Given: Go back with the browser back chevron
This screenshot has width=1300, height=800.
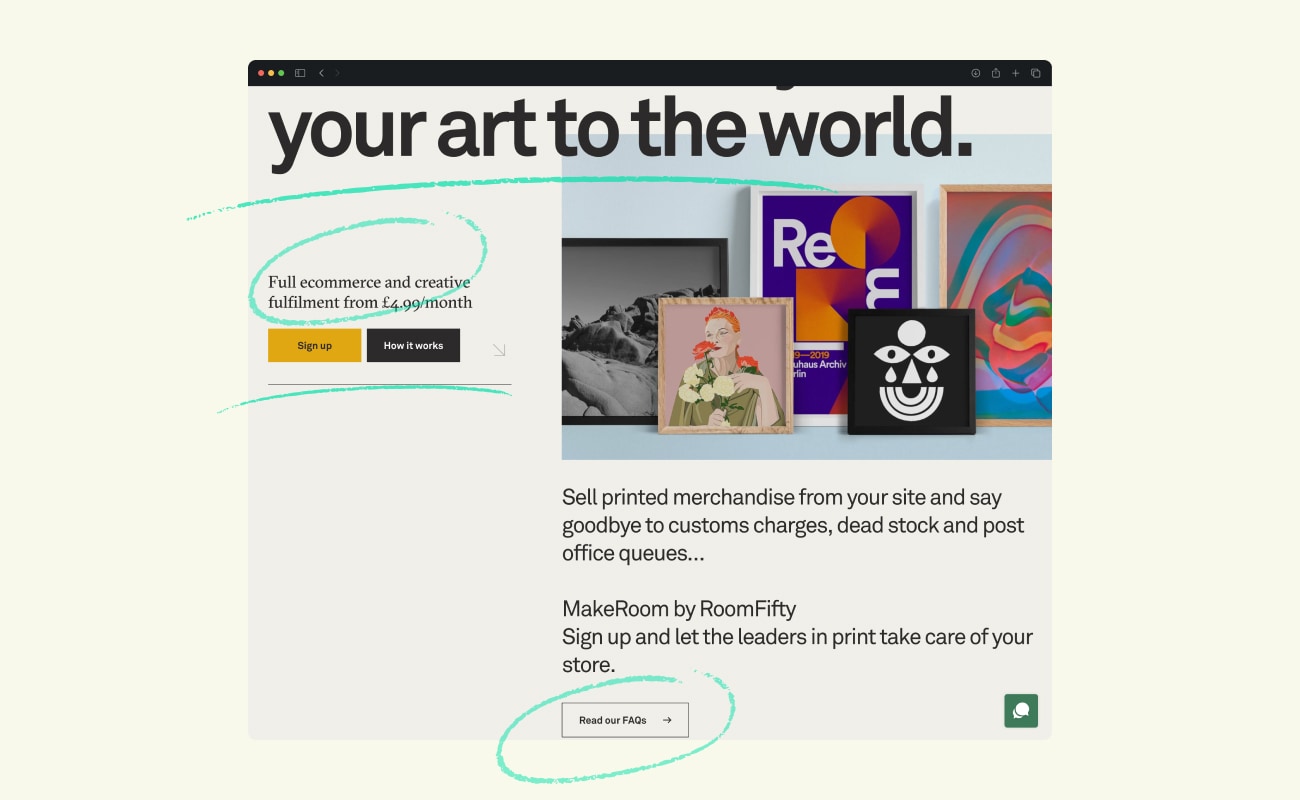Looking at the screenshot, I should (321, 73).
